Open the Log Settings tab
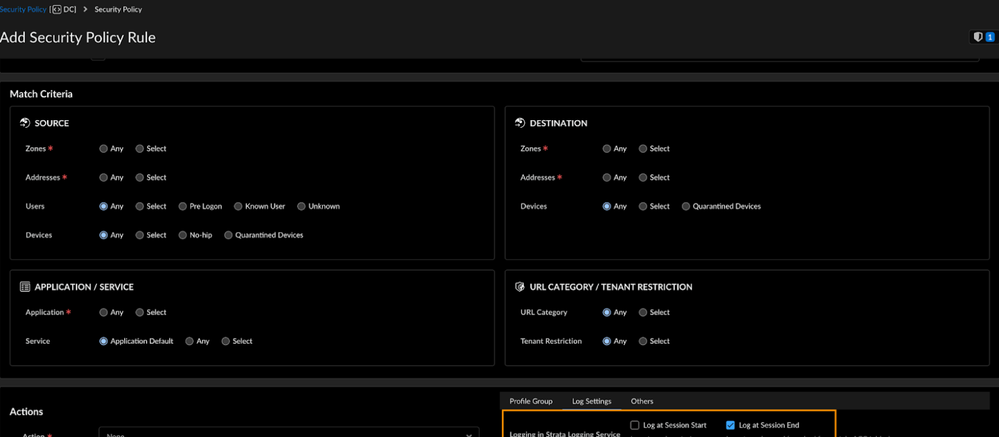The width and height of the screenshot is (999, 437). (591, 401)
